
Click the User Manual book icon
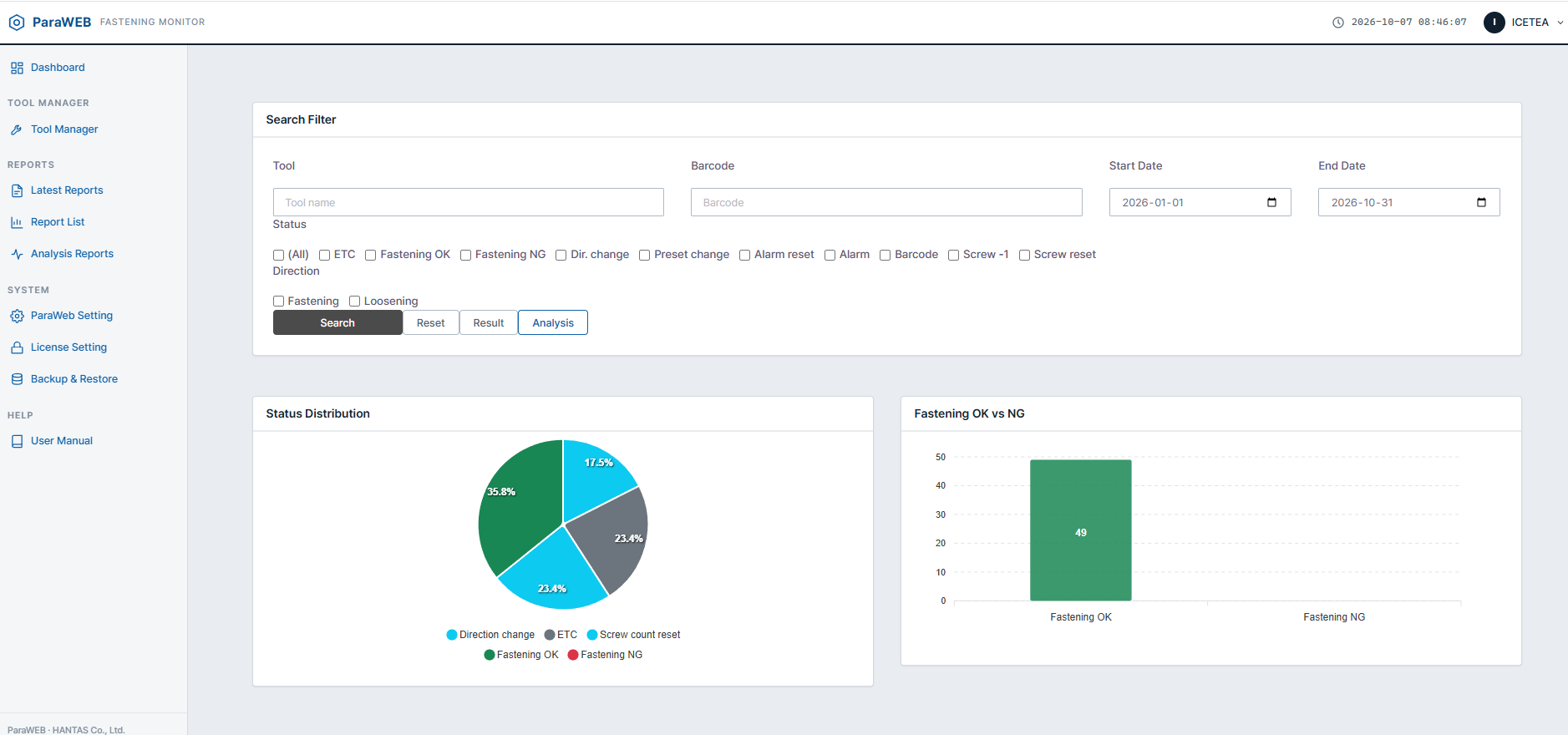(17, 441)
